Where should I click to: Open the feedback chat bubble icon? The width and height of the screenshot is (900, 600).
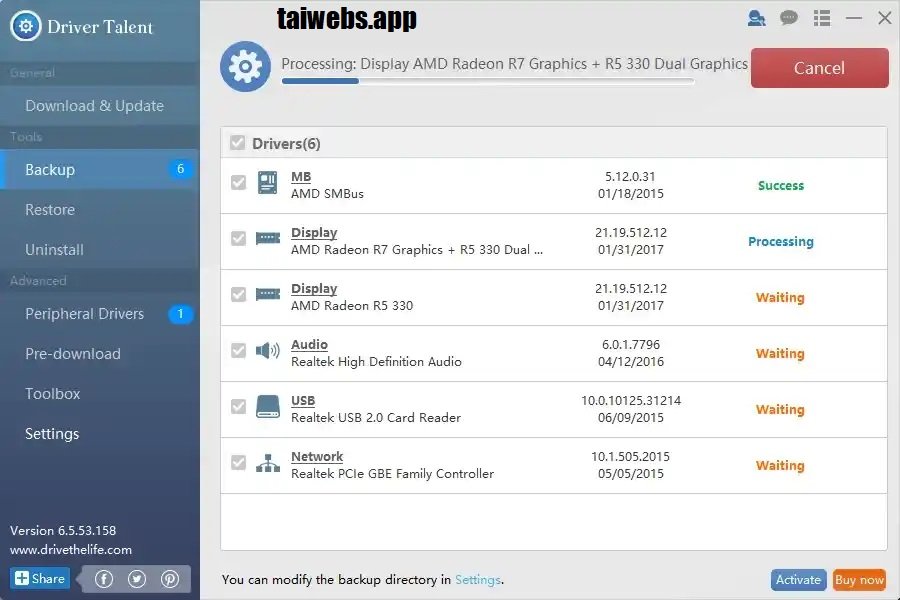click(789, 18)
